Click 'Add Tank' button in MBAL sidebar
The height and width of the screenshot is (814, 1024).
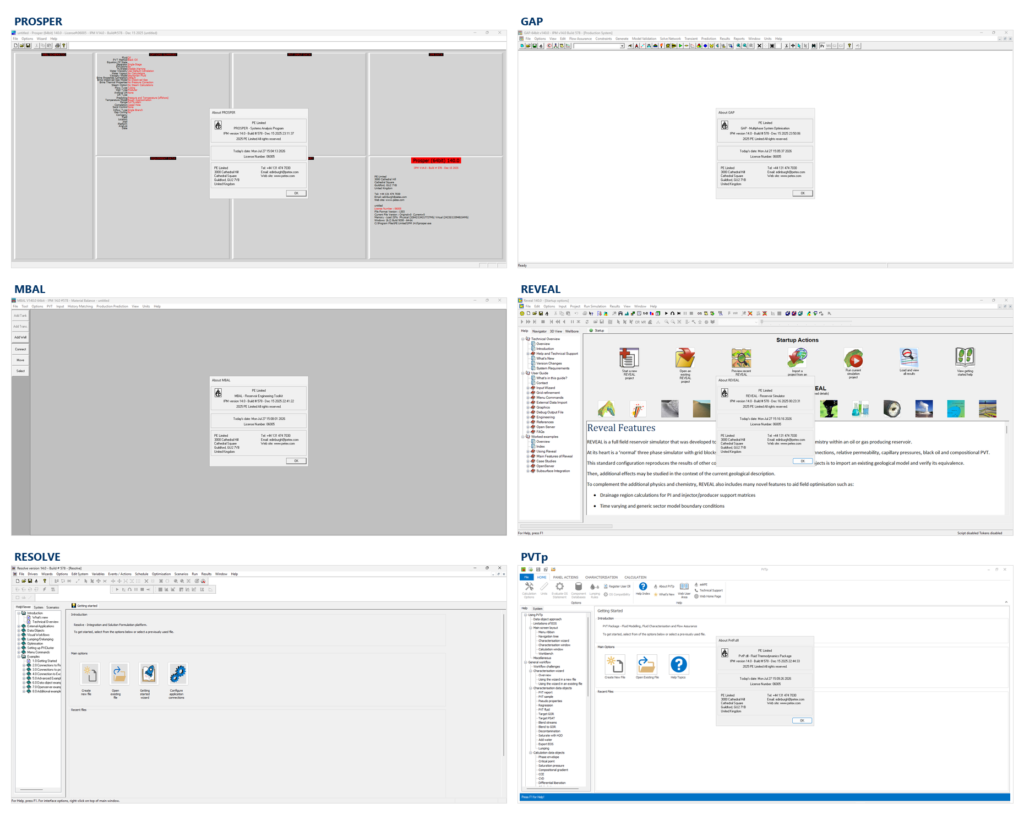pos(20,316)
